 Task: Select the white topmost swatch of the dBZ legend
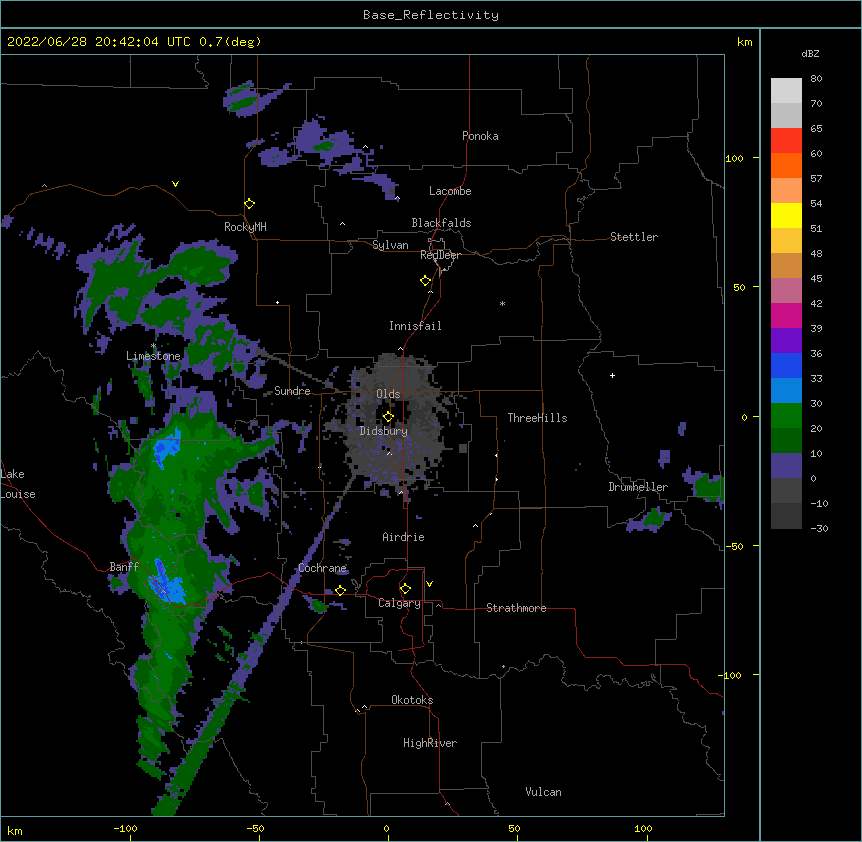click(786, 91)
